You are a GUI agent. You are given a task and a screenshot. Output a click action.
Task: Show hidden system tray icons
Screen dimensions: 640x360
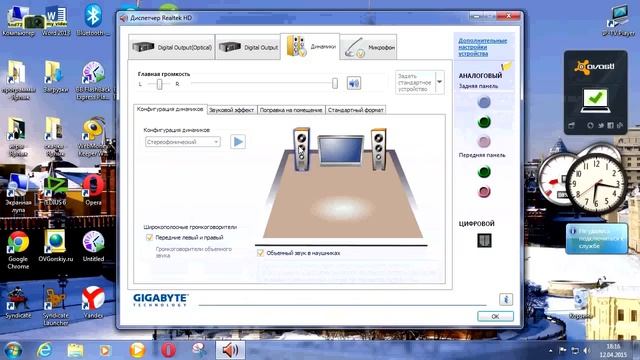(x=551, y=351)
